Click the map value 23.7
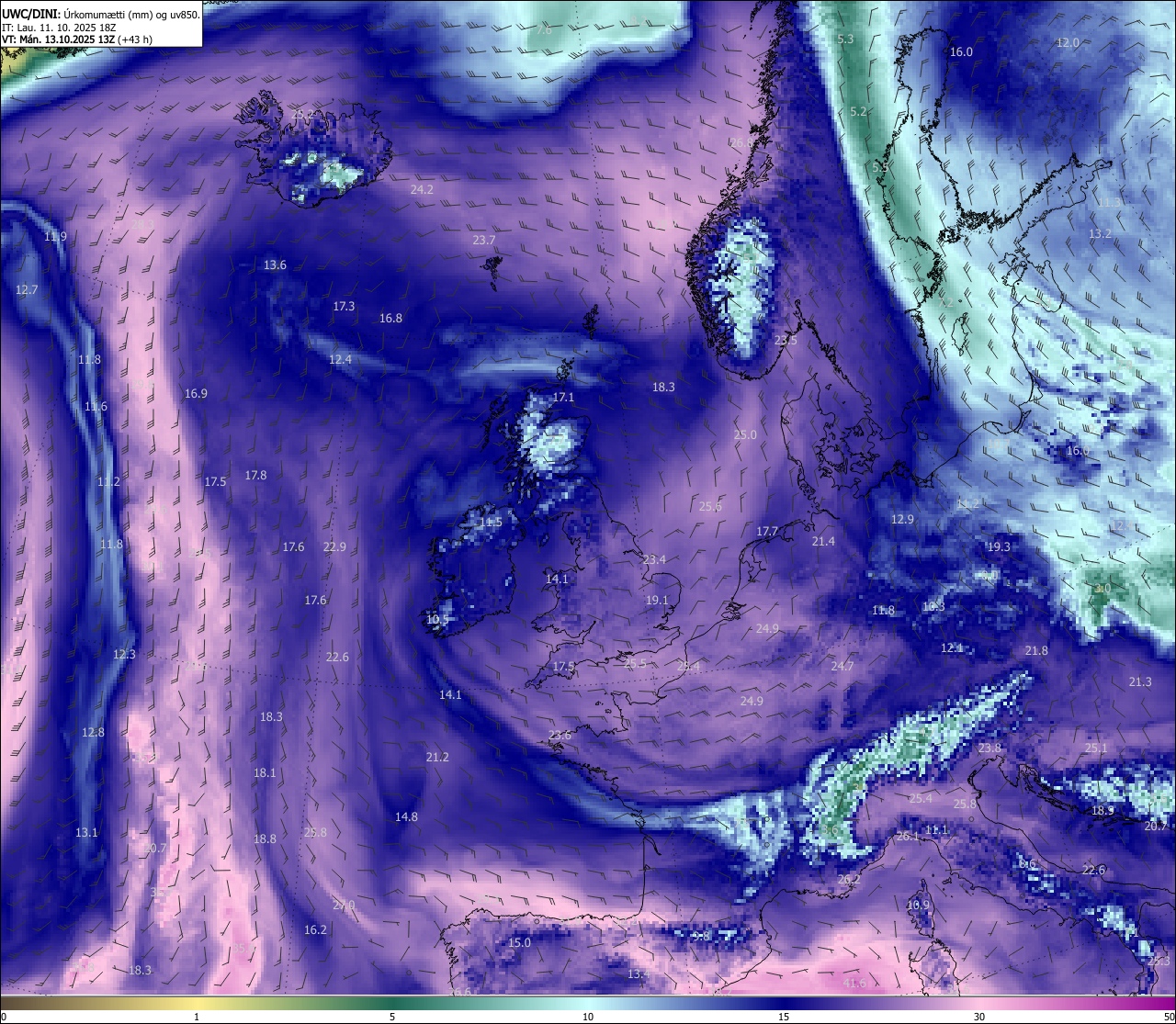Screen dimensions: 1176x1024 [484, 240]
